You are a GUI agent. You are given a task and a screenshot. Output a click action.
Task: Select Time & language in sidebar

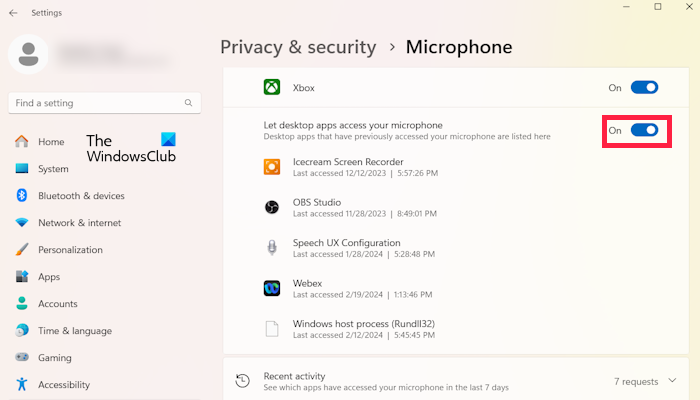click(x=75, y=331)
